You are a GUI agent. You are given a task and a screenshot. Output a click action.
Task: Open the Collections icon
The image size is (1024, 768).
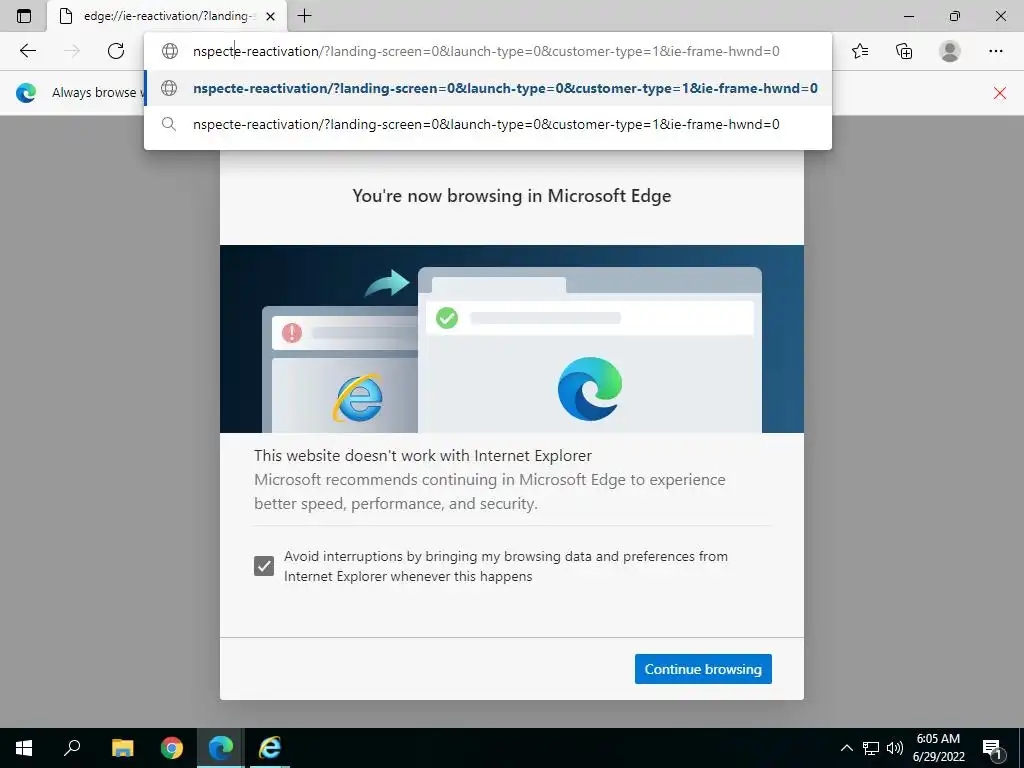click(904, 51)
